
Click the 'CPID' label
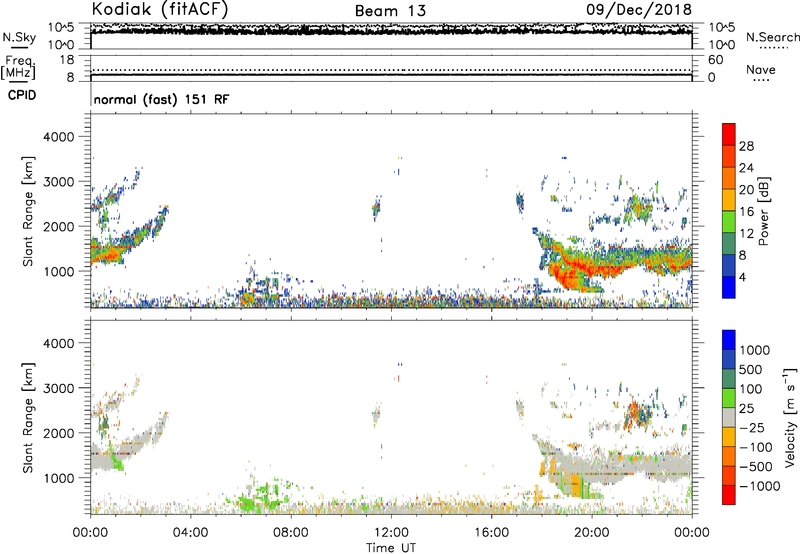click(22, 95)
